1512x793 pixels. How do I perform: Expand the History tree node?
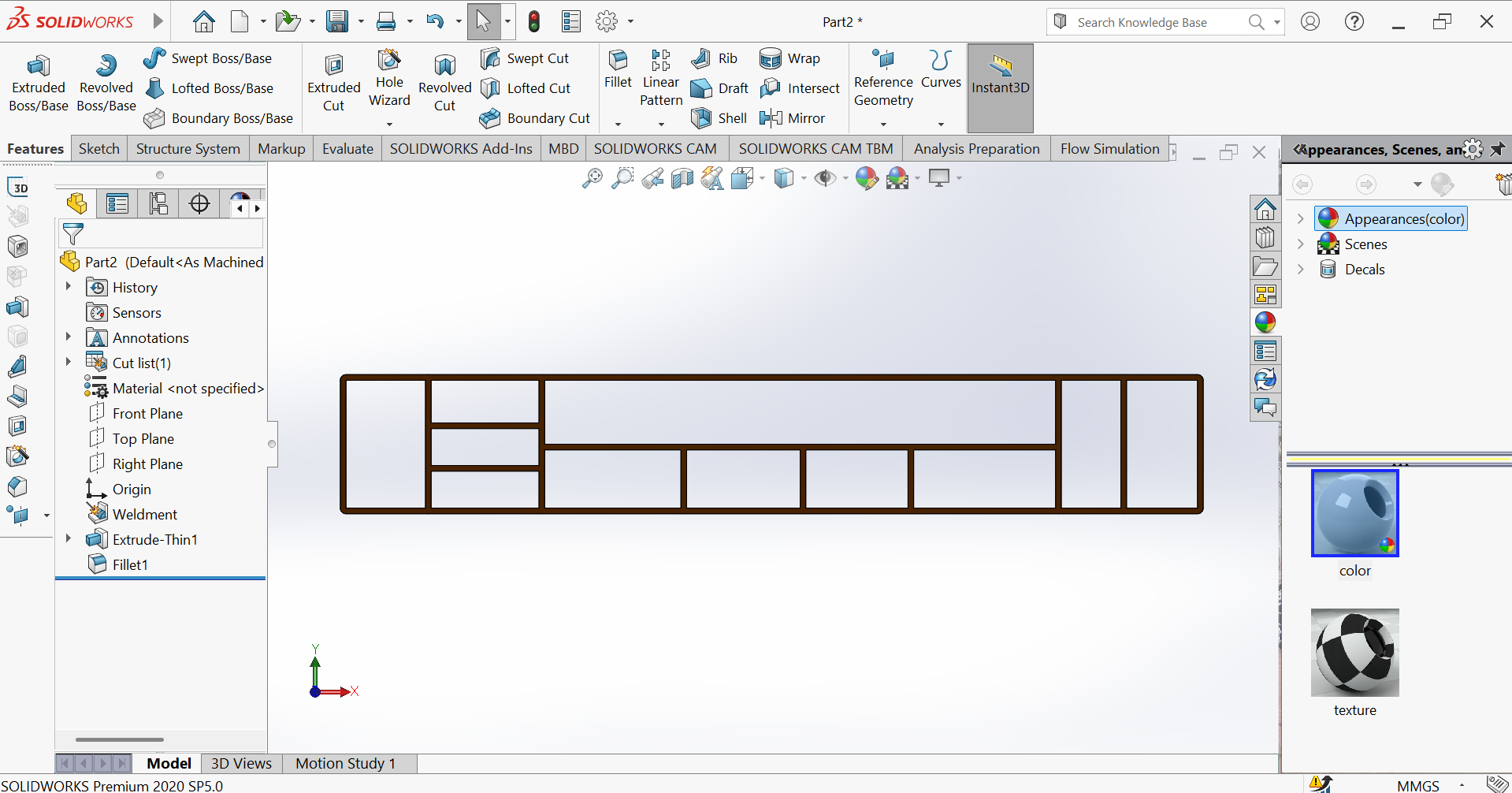point(69,287)
